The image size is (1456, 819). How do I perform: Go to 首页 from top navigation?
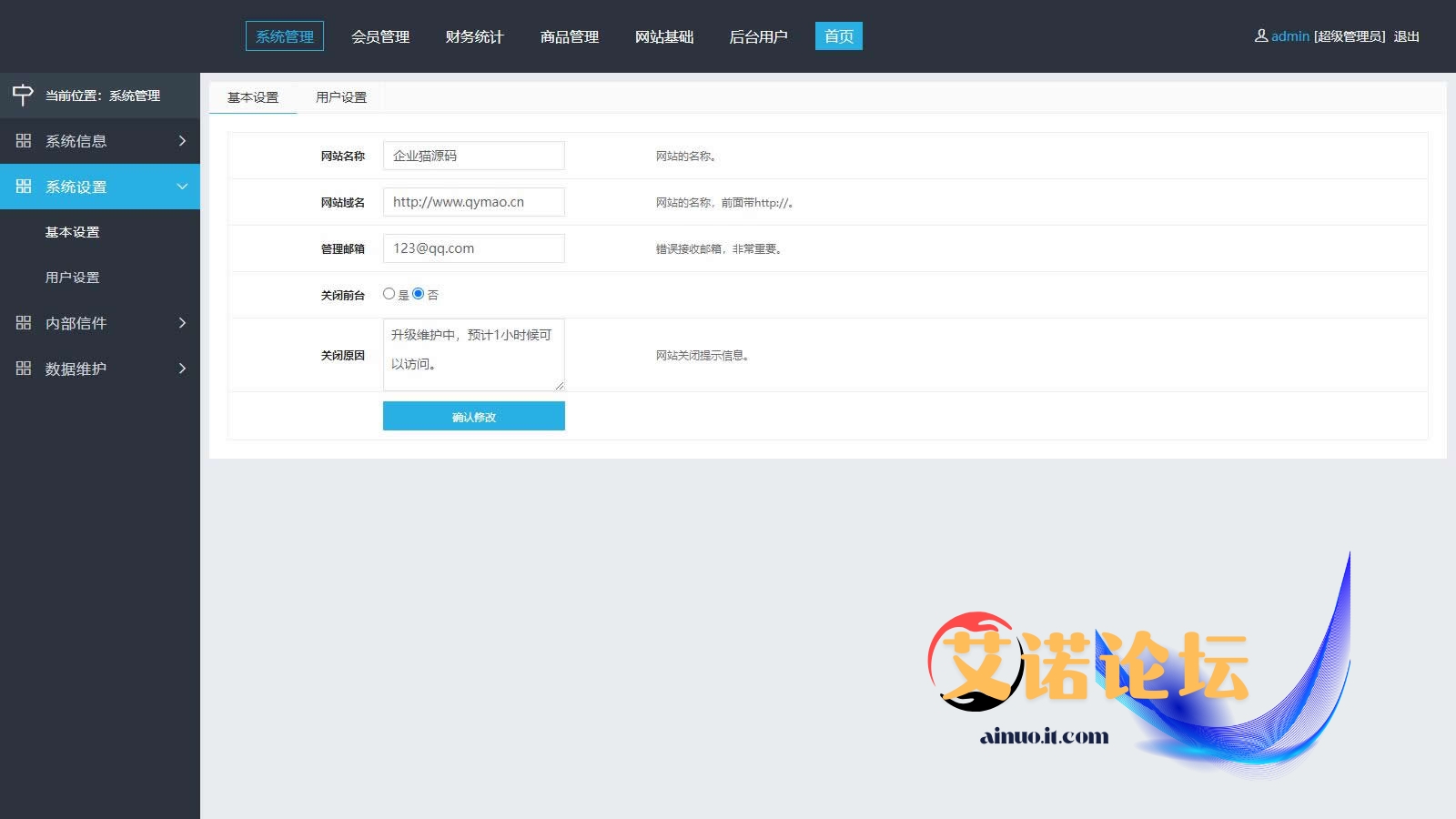coord(839,36)
